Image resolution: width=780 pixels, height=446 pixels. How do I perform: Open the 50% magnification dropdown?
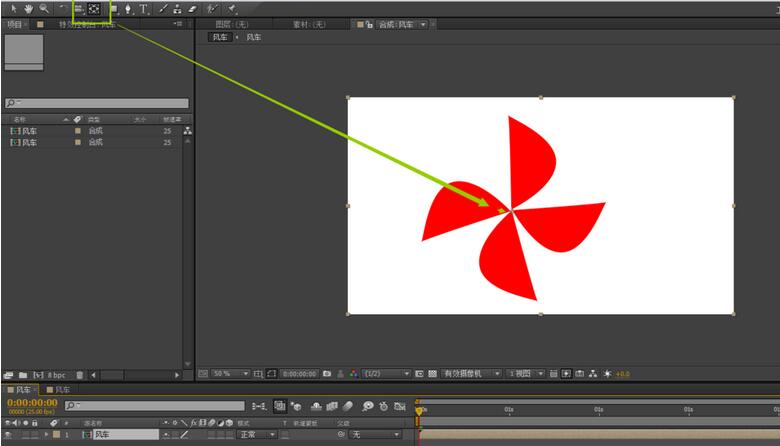[x=230, y=373]
